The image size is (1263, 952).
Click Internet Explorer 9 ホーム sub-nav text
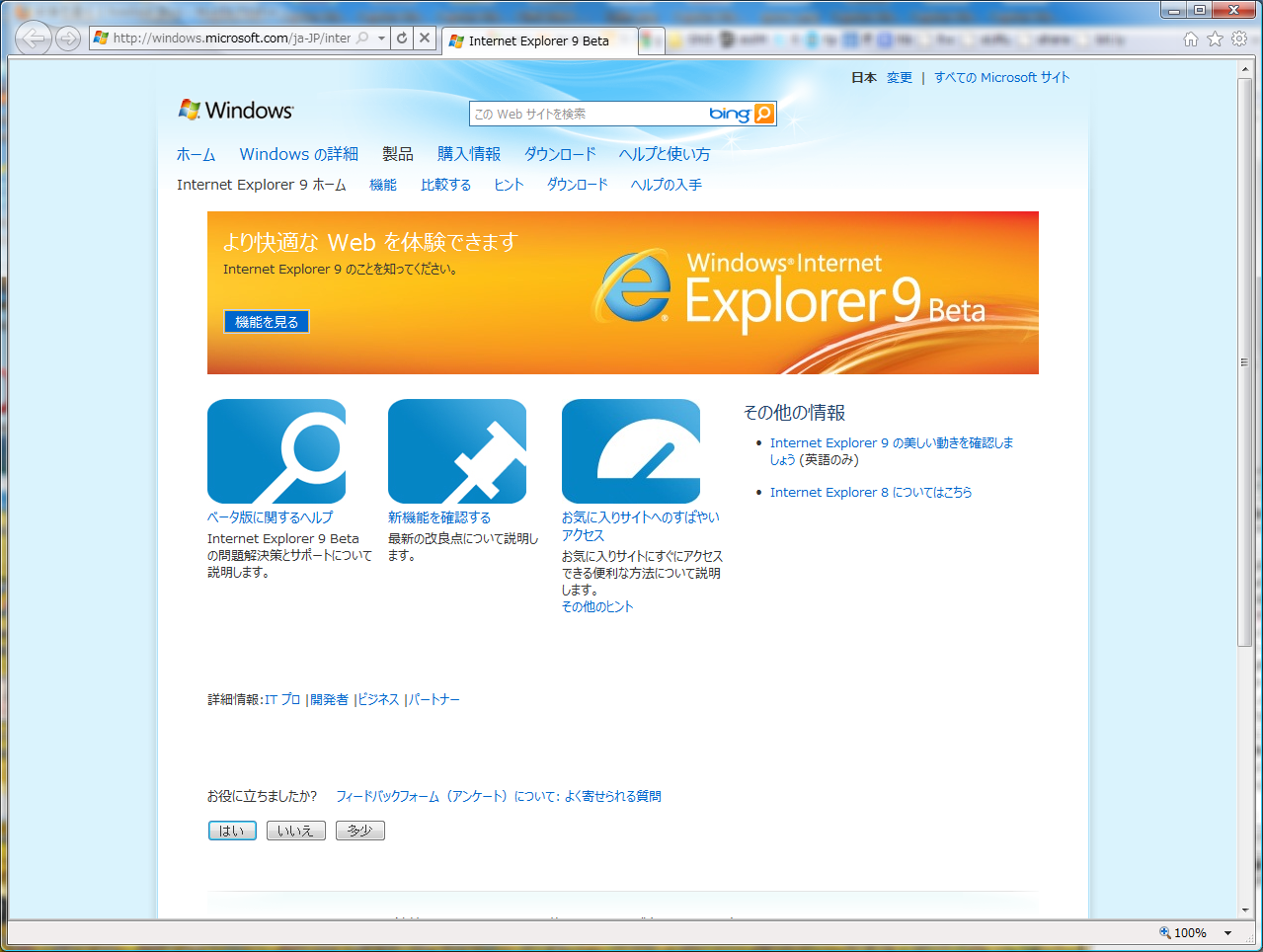coord(262,185)
